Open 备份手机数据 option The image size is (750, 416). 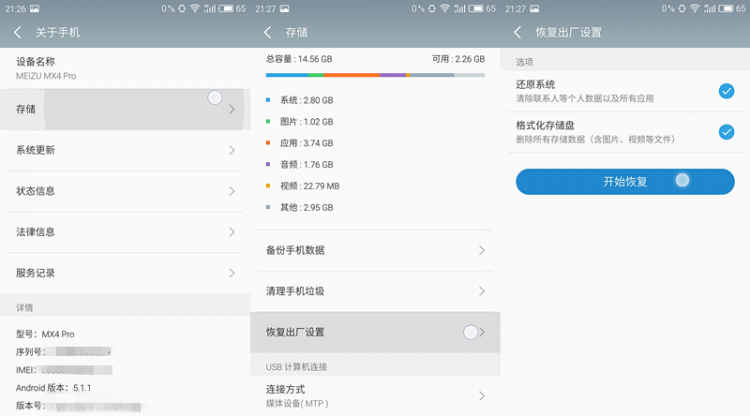pos(375,251)
